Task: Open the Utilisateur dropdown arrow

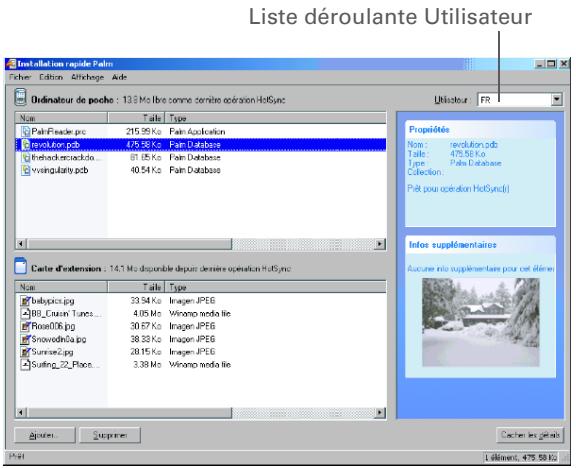Action: (557, 100)
